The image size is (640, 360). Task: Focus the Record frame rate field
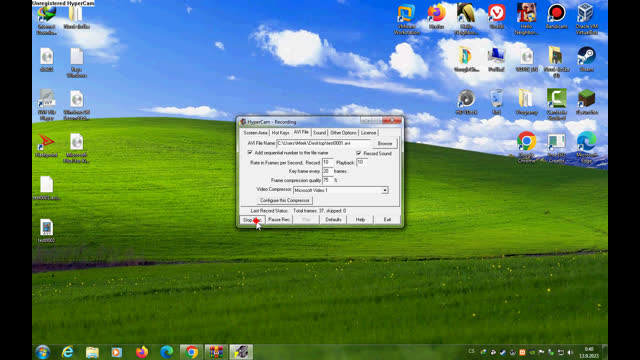pos(327,162)
